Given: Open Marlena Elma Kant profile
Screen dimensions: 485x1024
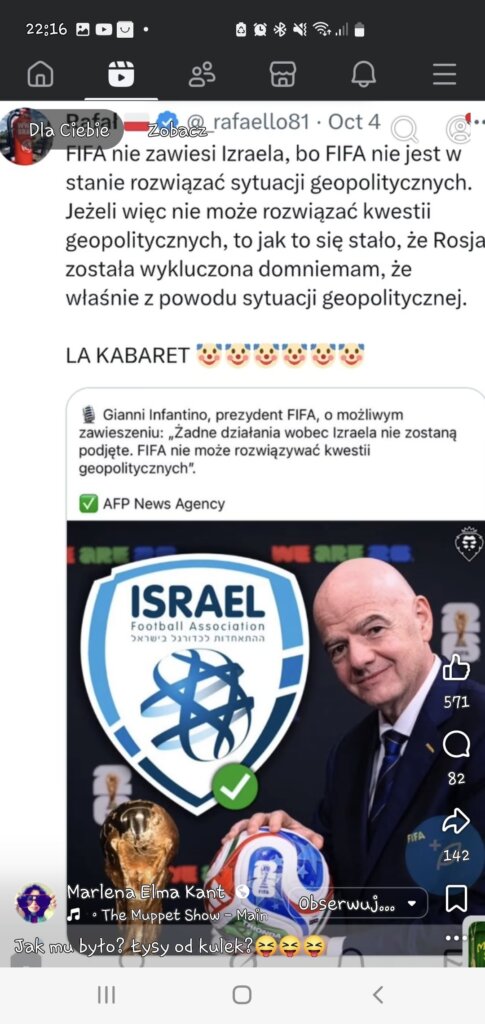Looking at the screenshot, I should tap(146, 891).
